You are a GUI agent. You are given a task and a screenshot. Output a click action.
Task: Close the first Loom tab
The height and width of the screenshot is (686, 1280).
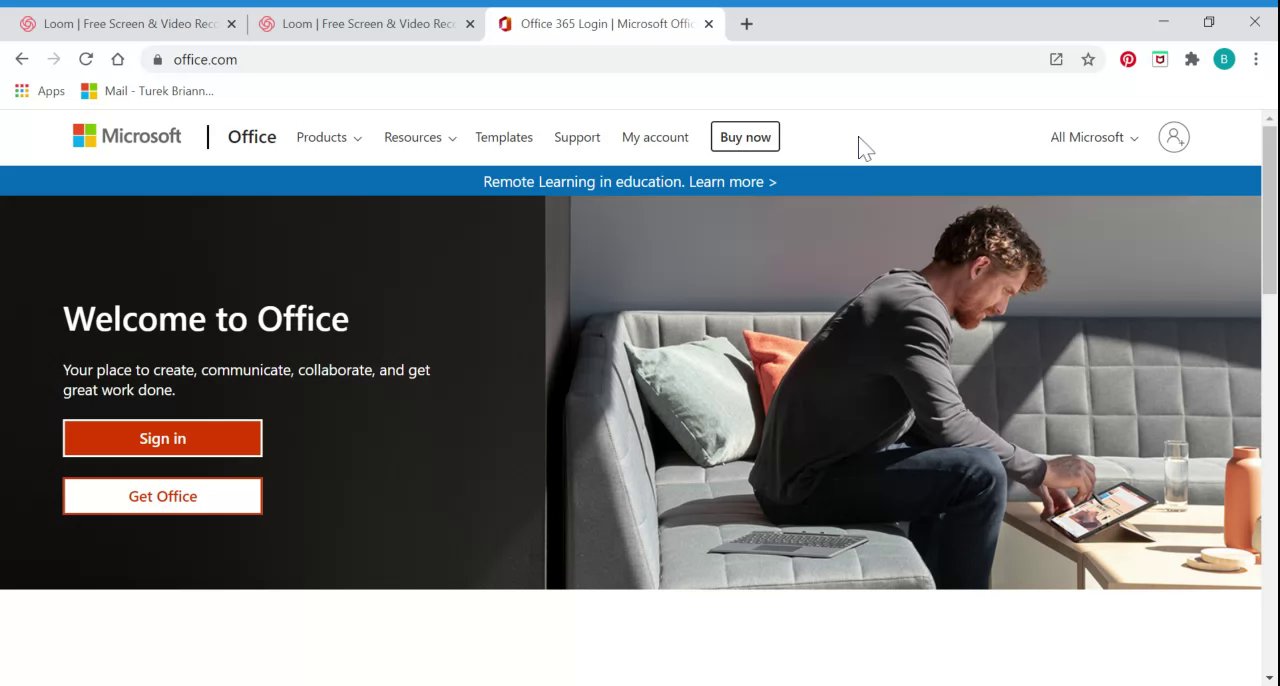coord(232,24)
